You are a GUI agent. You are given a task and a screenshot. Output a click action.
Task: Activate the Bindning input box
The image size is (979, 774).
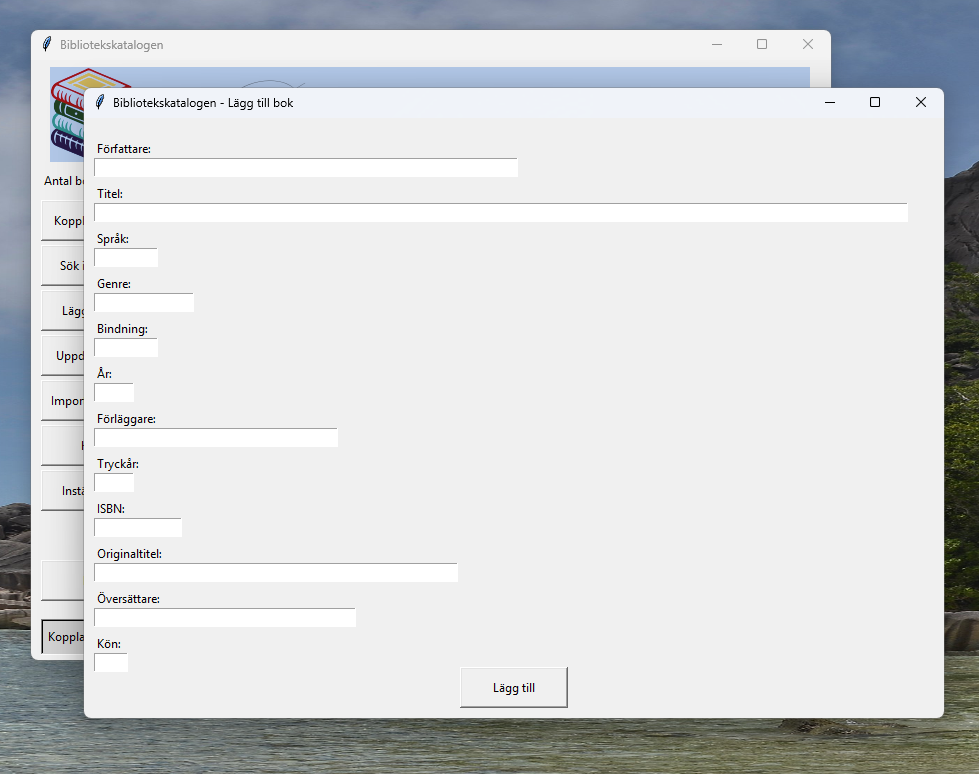point(126,347)
